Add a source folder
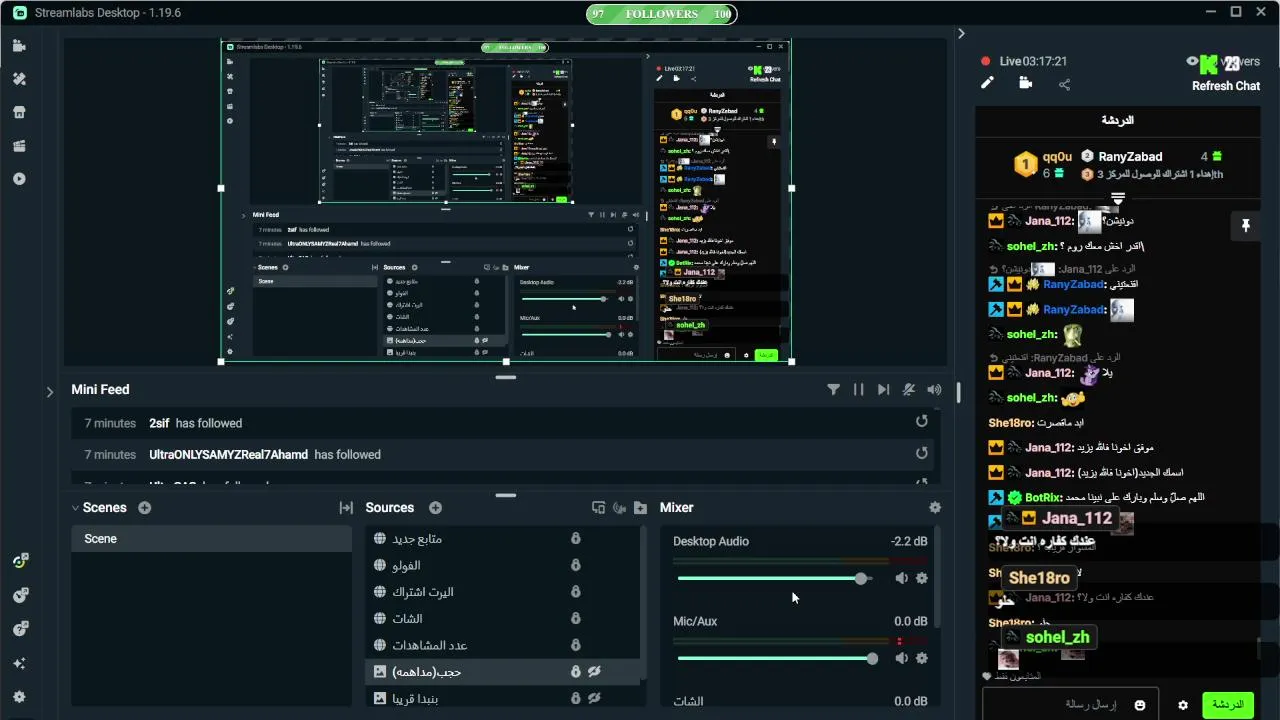 tap(640, 508)
